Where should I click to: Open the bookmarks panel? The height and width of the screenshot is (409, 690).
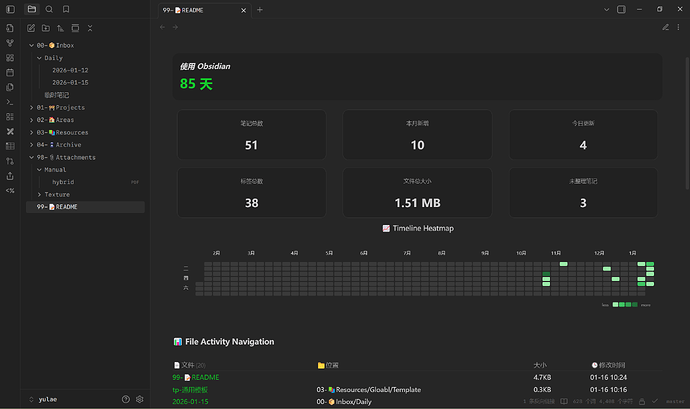point(66,9)
